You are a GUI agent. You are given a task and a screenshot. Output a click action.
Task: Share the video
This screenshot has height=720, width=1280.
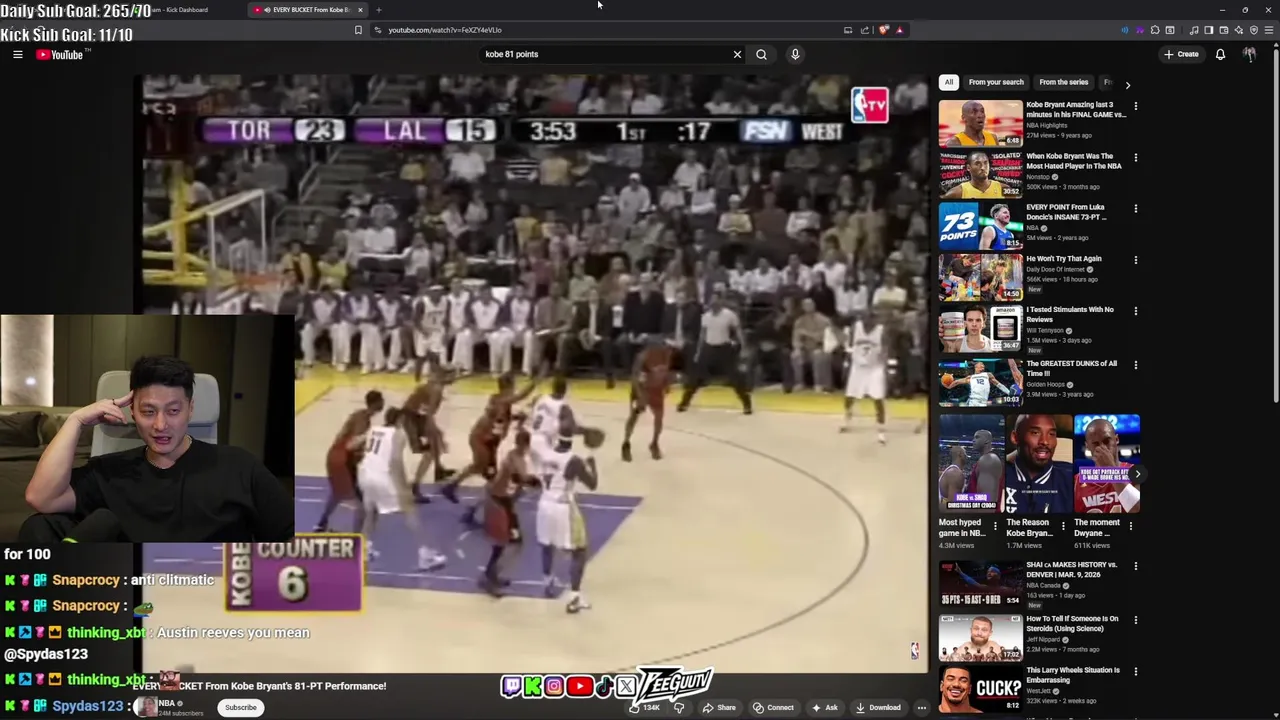[x=719, y=708]
